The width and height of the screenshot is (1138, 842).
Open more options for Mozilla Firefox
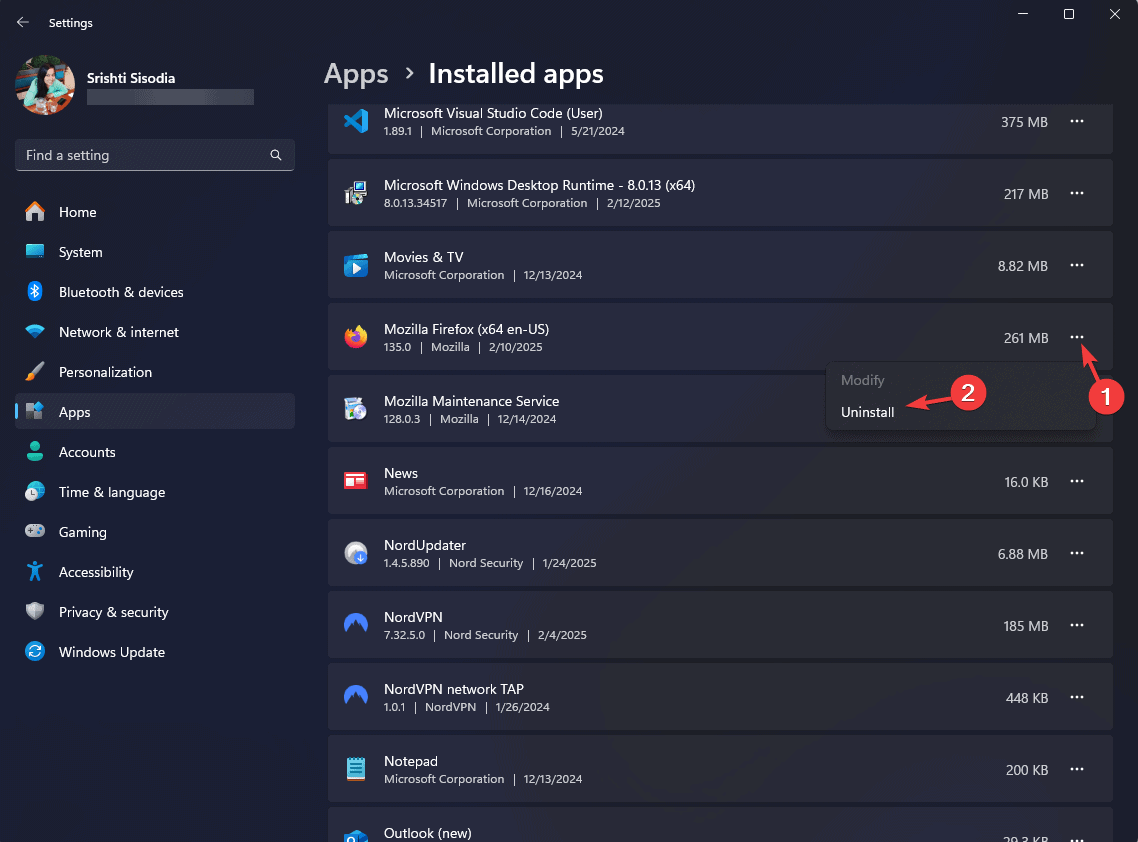coord(1077,338)
